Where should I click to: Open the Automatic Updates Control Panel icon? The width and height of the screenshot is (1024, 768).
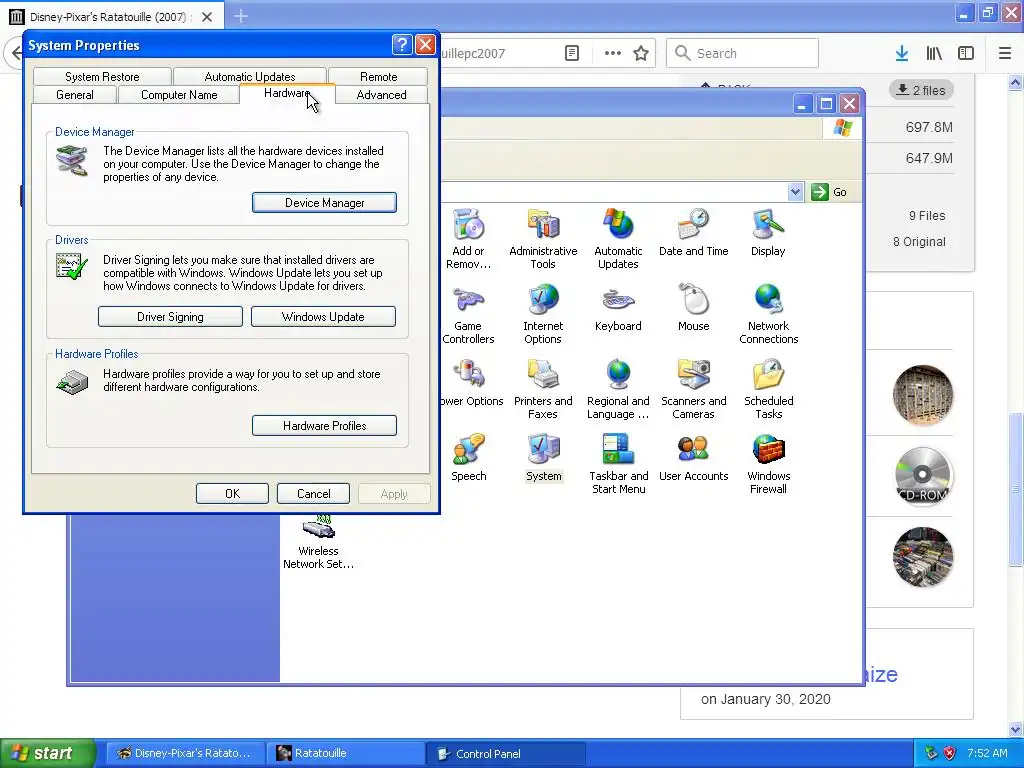618,238
